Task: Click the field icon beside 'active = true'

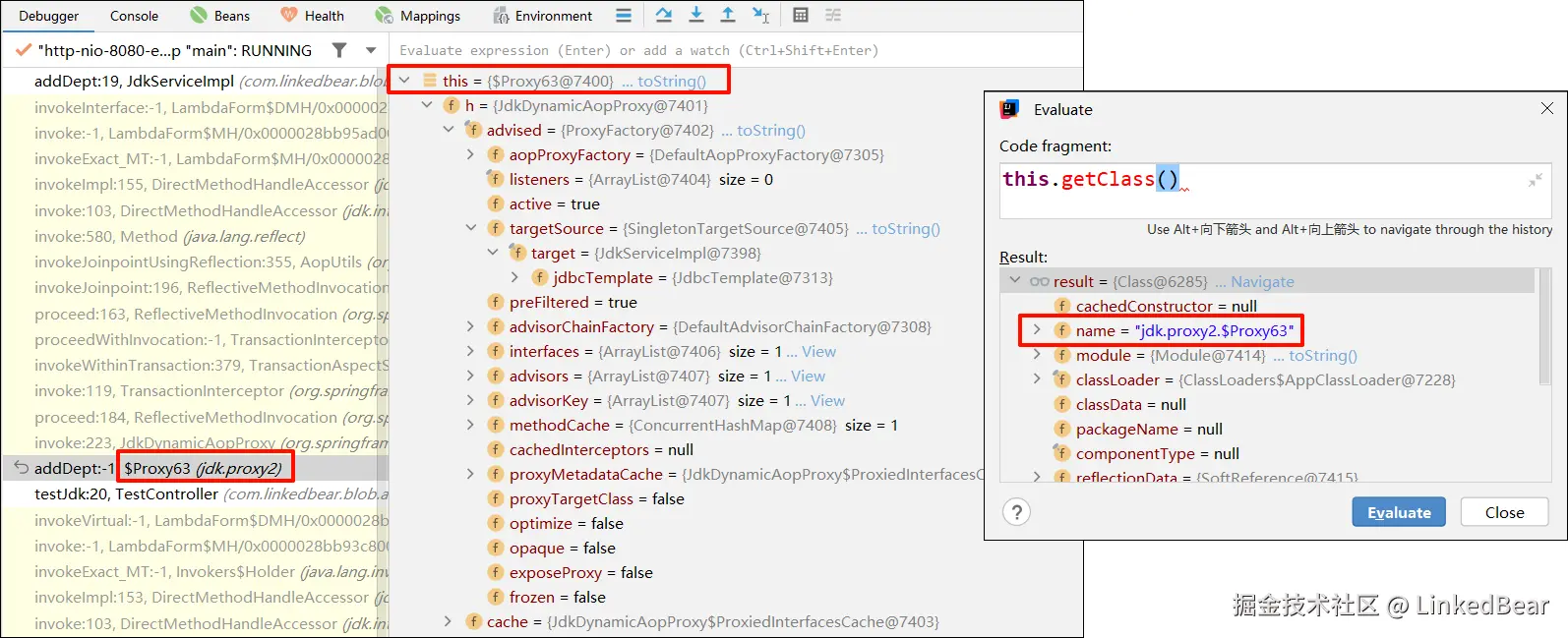Action: pyautogui.click(x=495, y=203)
